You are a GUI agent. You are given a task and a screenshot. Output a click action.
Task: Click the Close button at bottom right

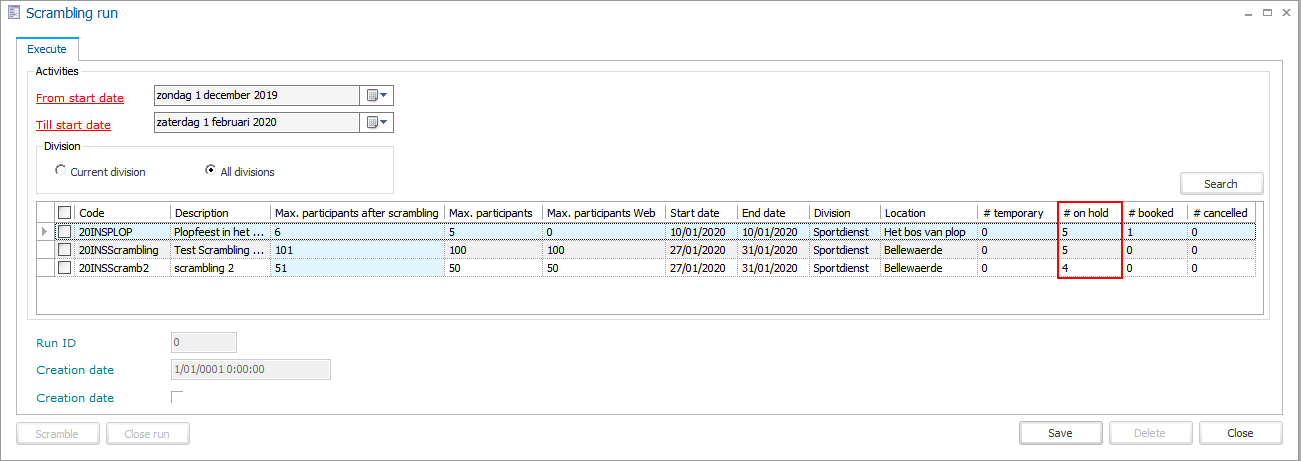point(1240,433)
